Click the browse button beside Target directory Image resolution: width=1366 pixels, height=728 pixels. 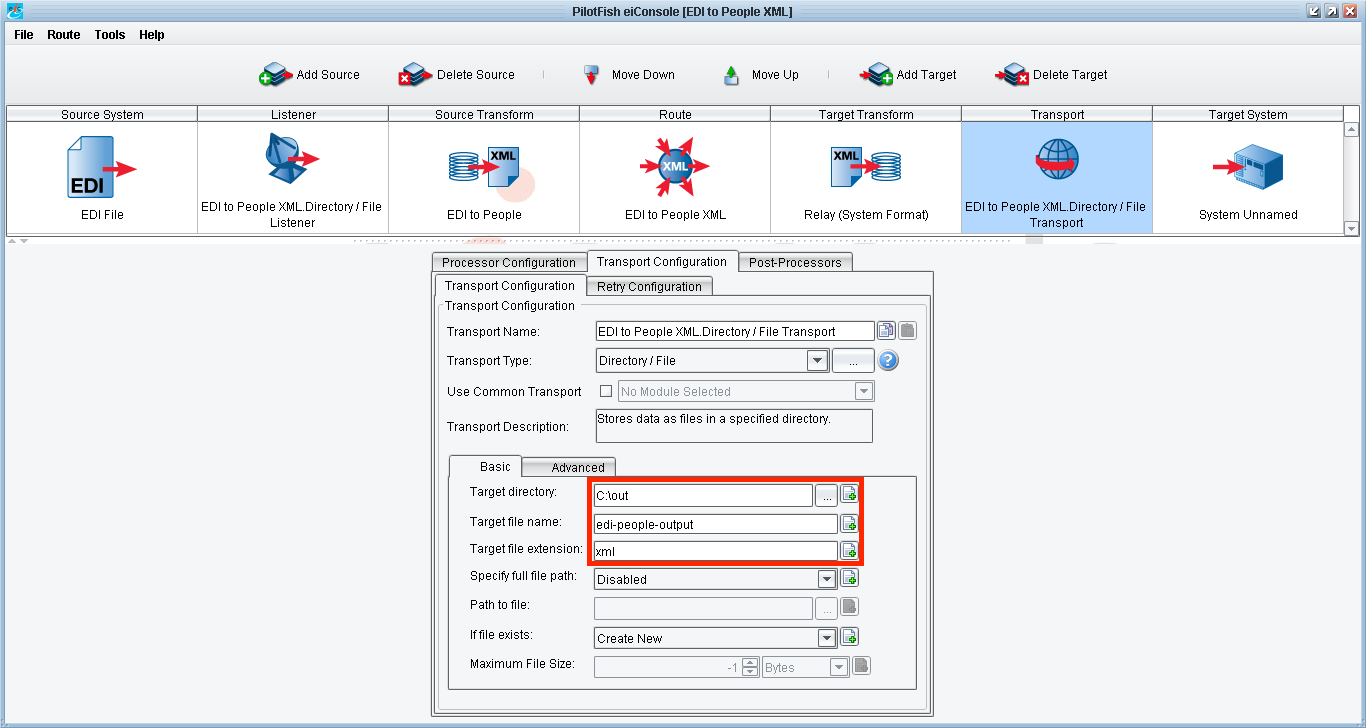click(826, 495)
